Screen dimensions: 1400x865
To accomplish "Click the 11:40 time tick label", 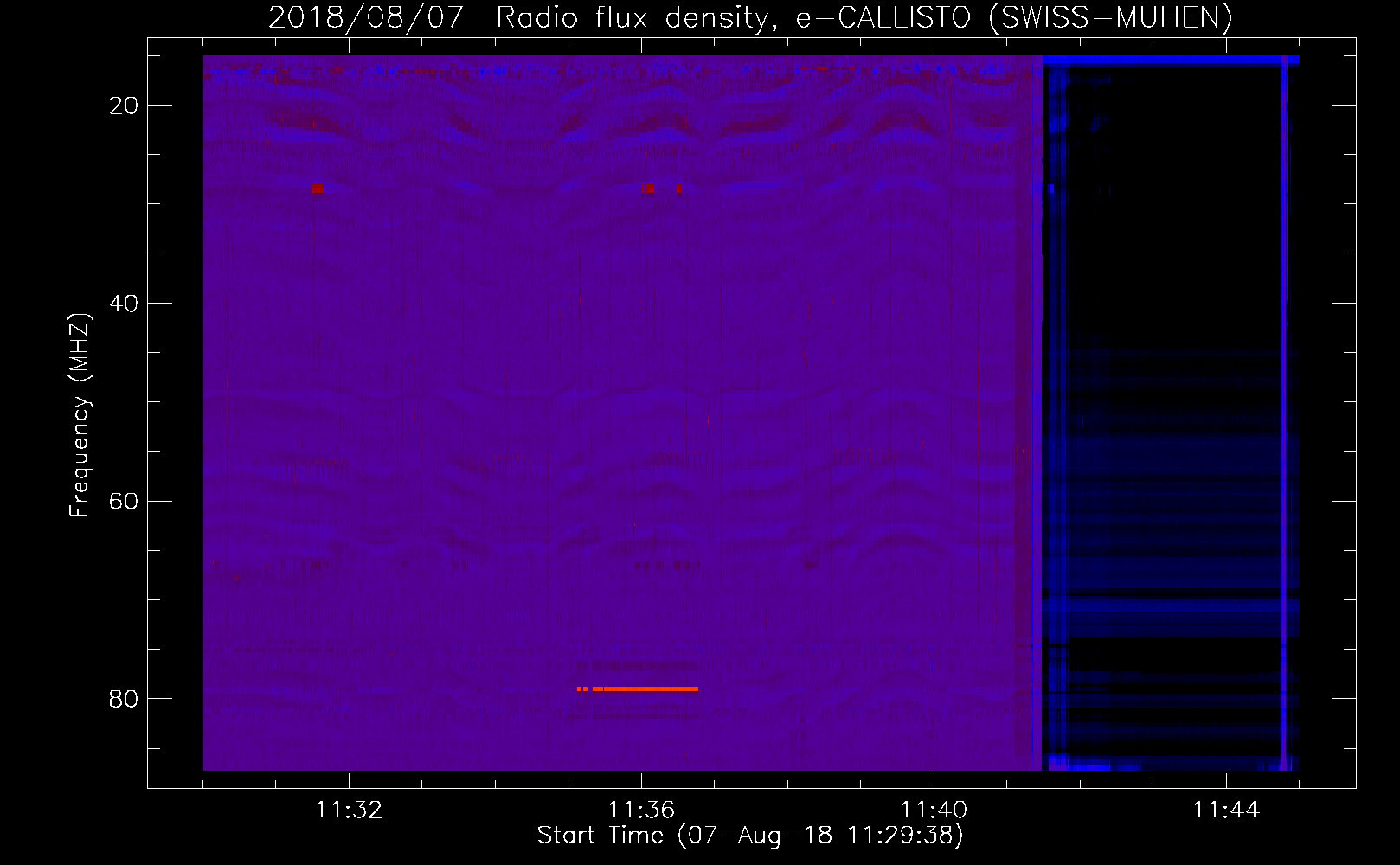I will point(934,811).
